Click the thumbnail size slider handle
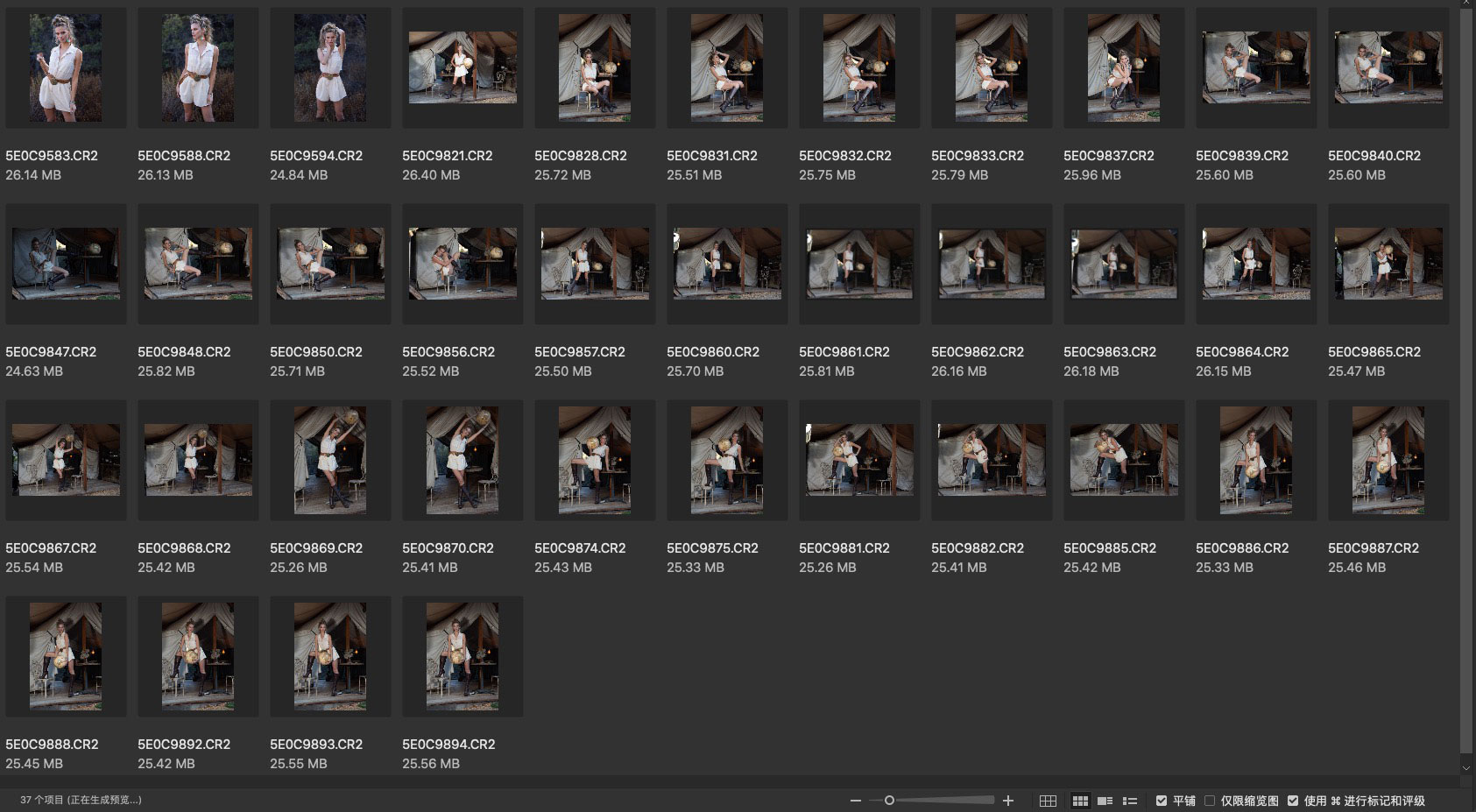1476x812 pixels. 889,801
